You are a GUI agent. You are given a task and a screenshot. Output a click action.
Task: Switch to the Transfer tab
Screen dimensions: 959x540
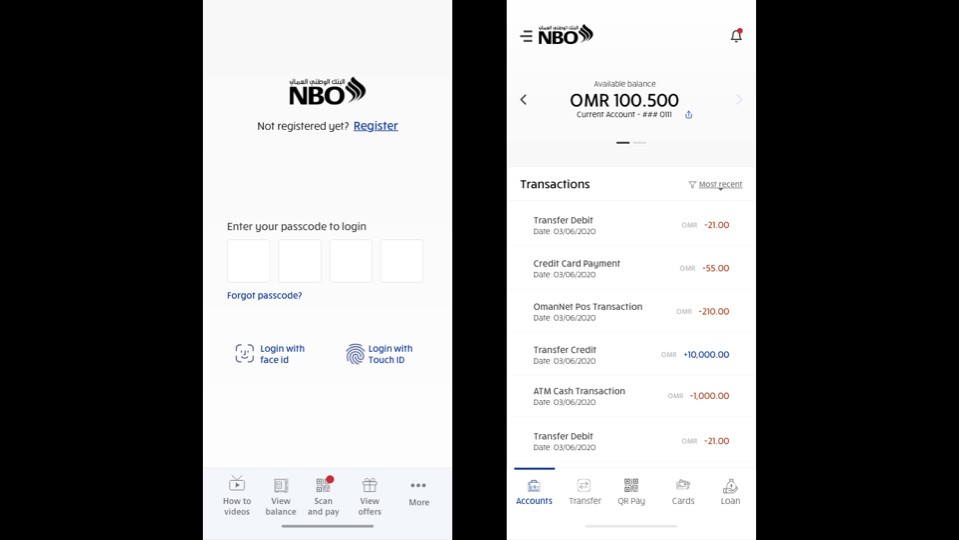click(x=585, y=492)
